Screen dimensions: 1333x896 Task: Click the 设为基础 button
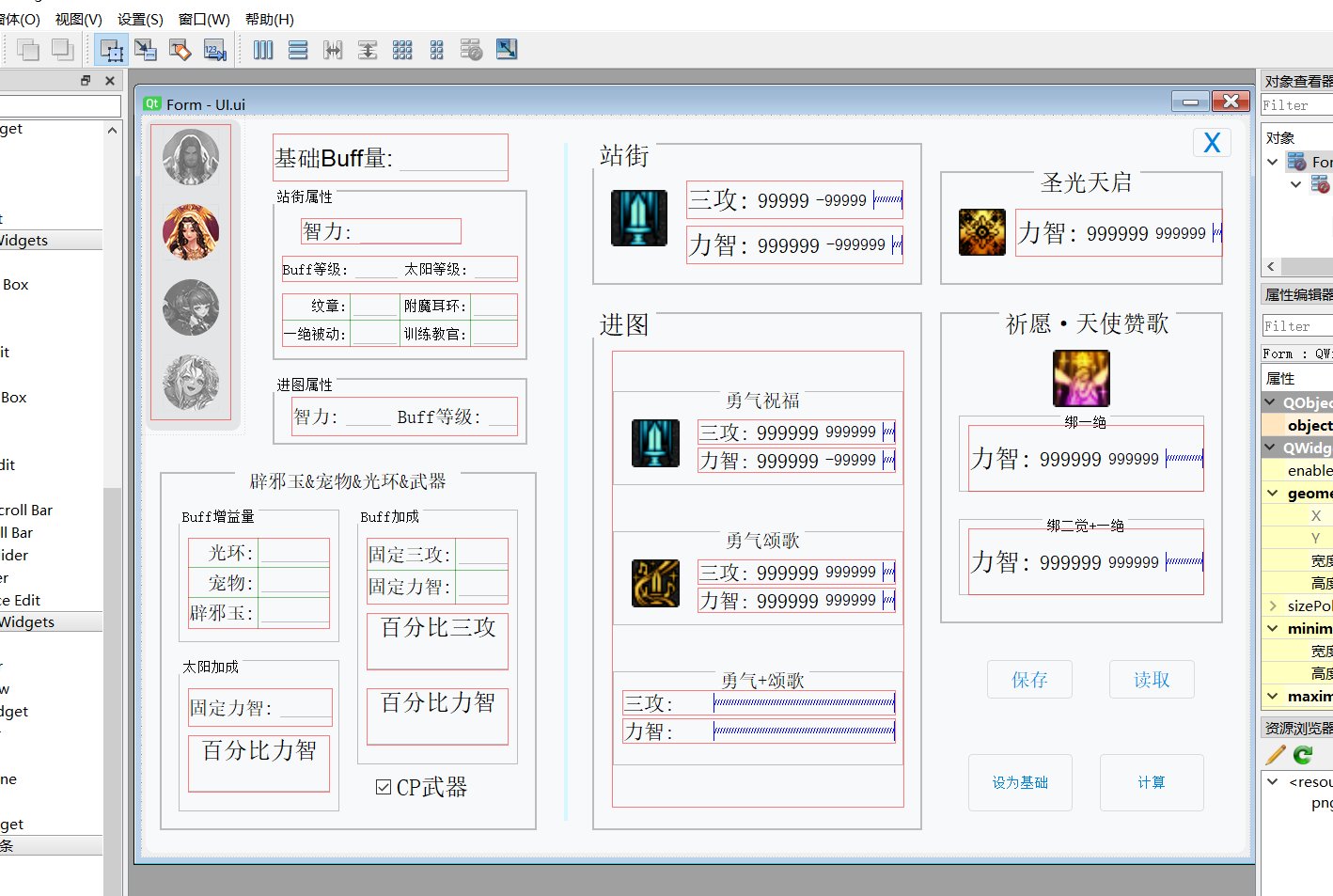(1020, 782)
